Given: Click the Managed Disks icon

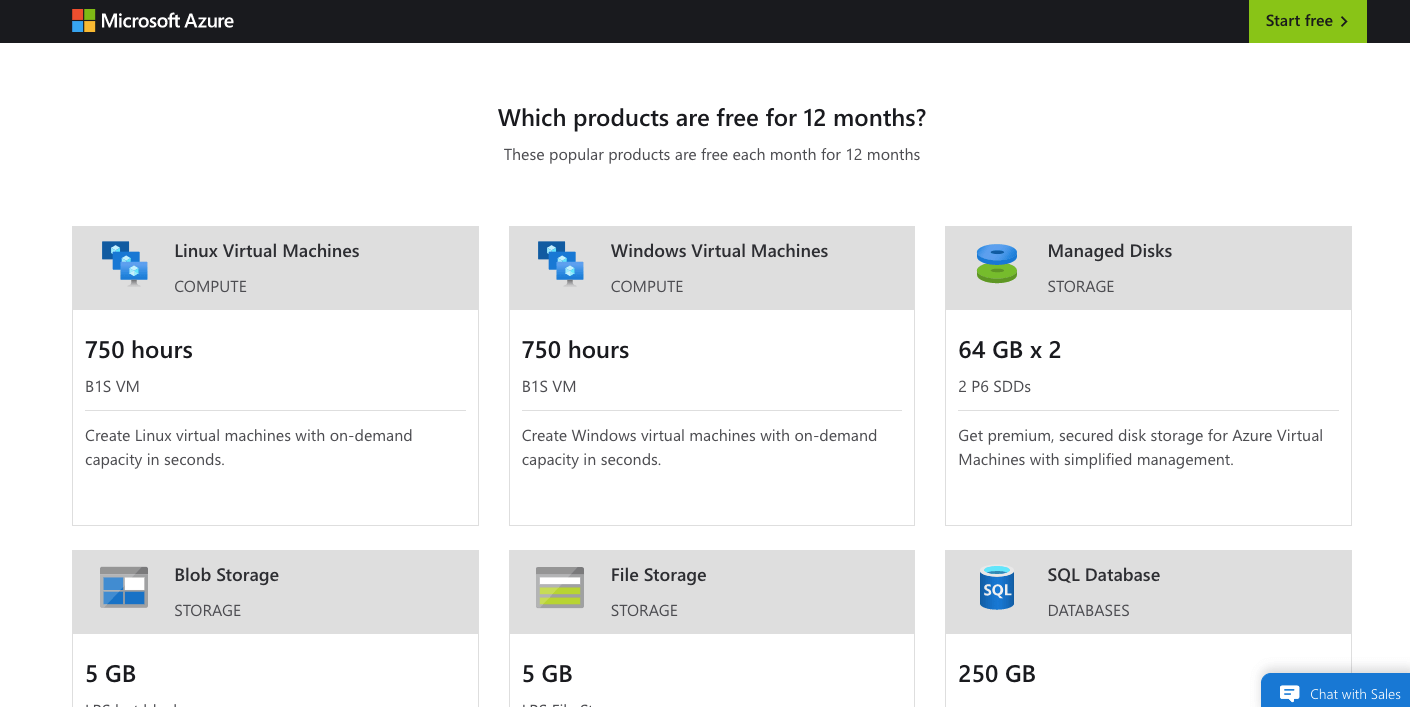Looking at the screenshot, I should [x=996, y=264].
